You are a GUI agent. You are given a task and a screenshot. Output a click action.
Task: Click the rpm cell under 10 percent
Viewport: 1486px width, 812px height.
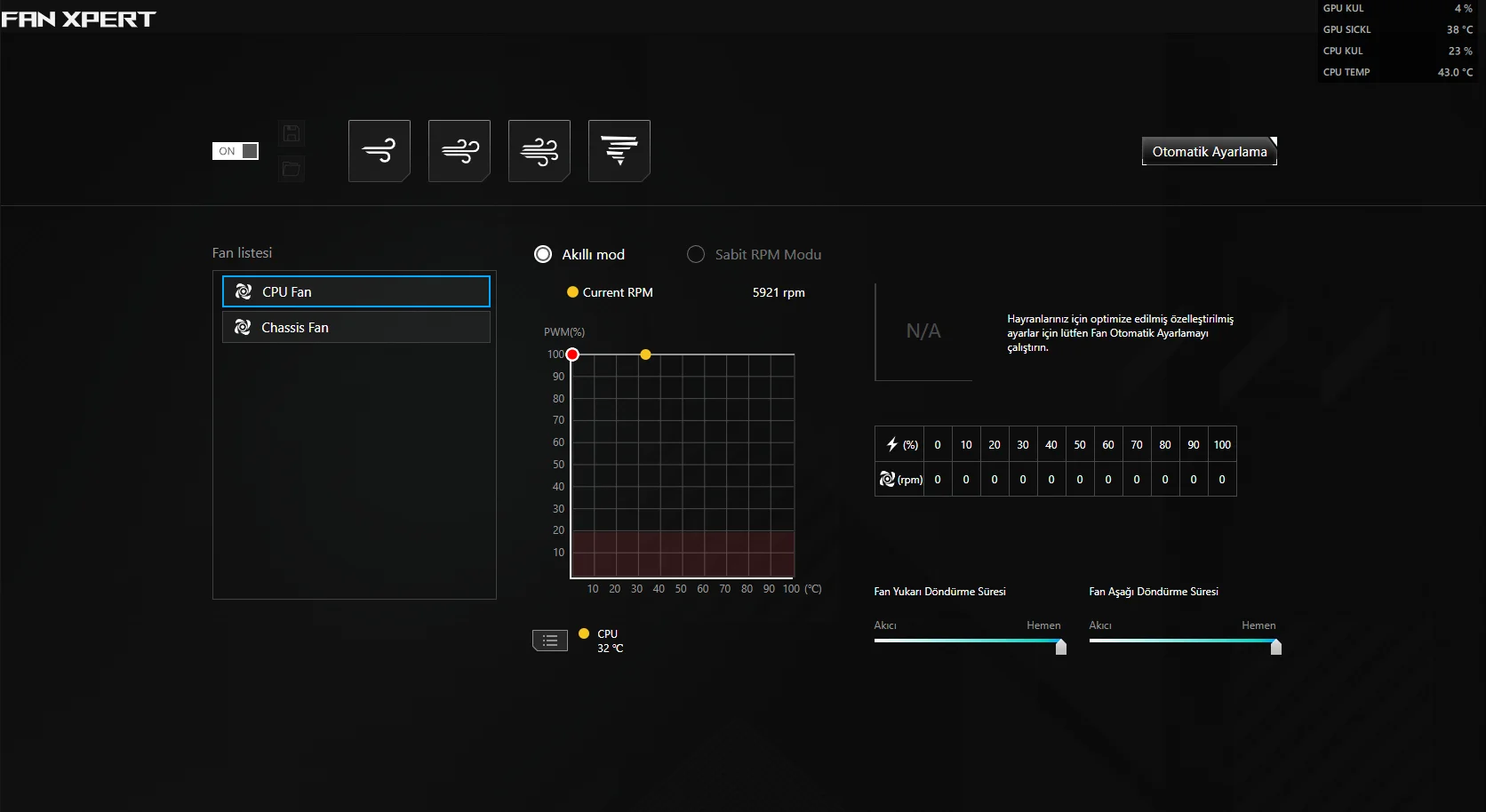click(x=966, y=479)
